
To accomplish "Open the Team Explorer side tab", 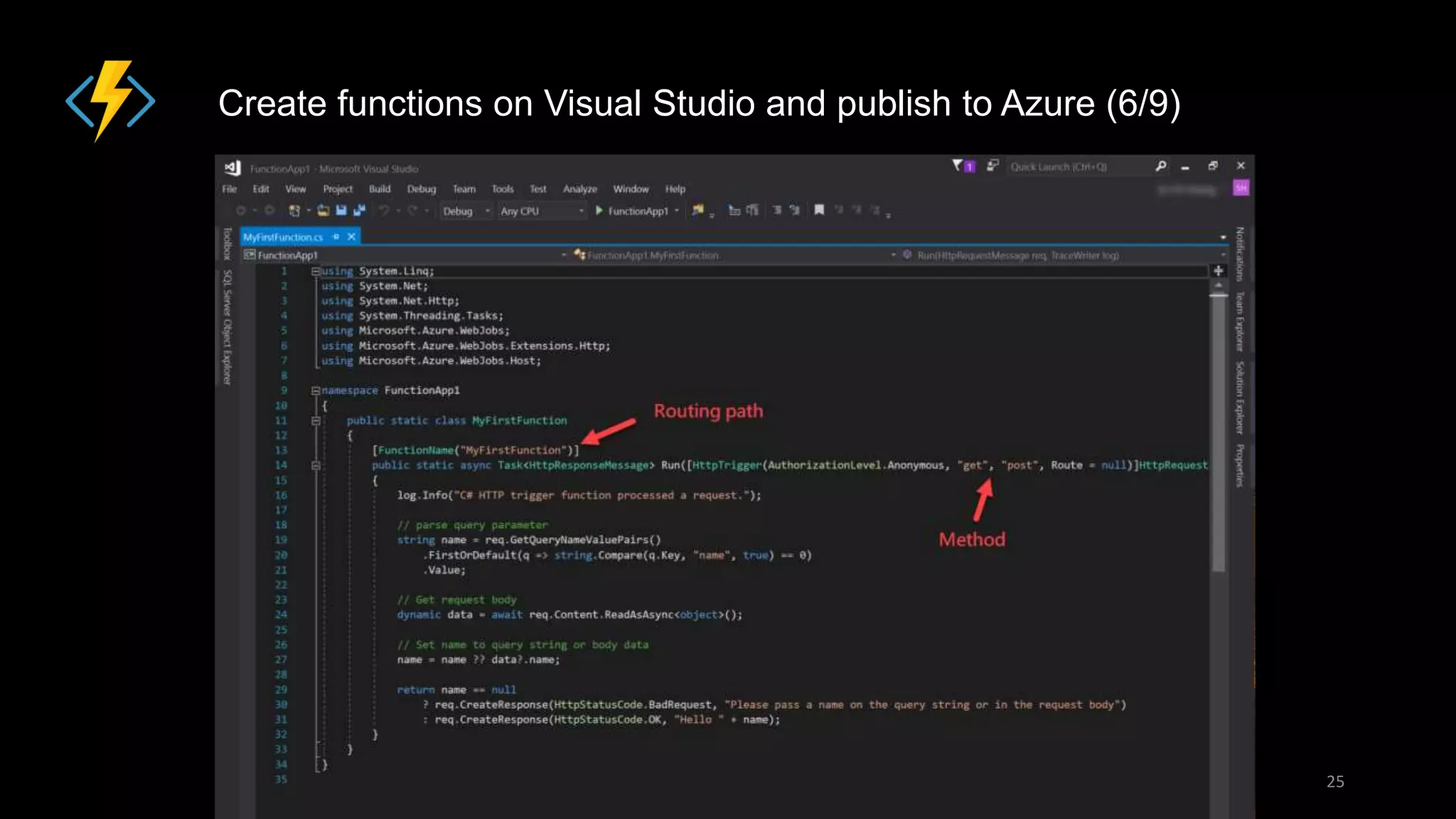I will 1239,321.
